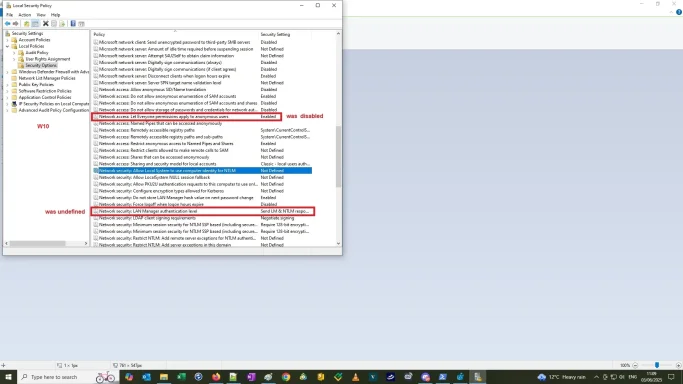The image size is (683, 384).
Task: Click the Show/Hide Action Pane toolbar icon
Action: (81, 24)
